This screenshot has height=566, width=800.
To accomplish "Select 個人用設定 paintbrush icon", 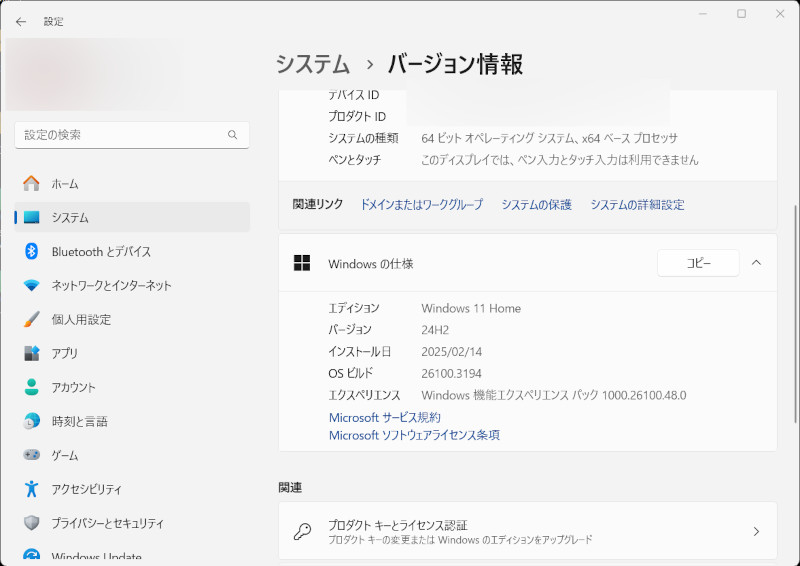I will tap(32, 320).
